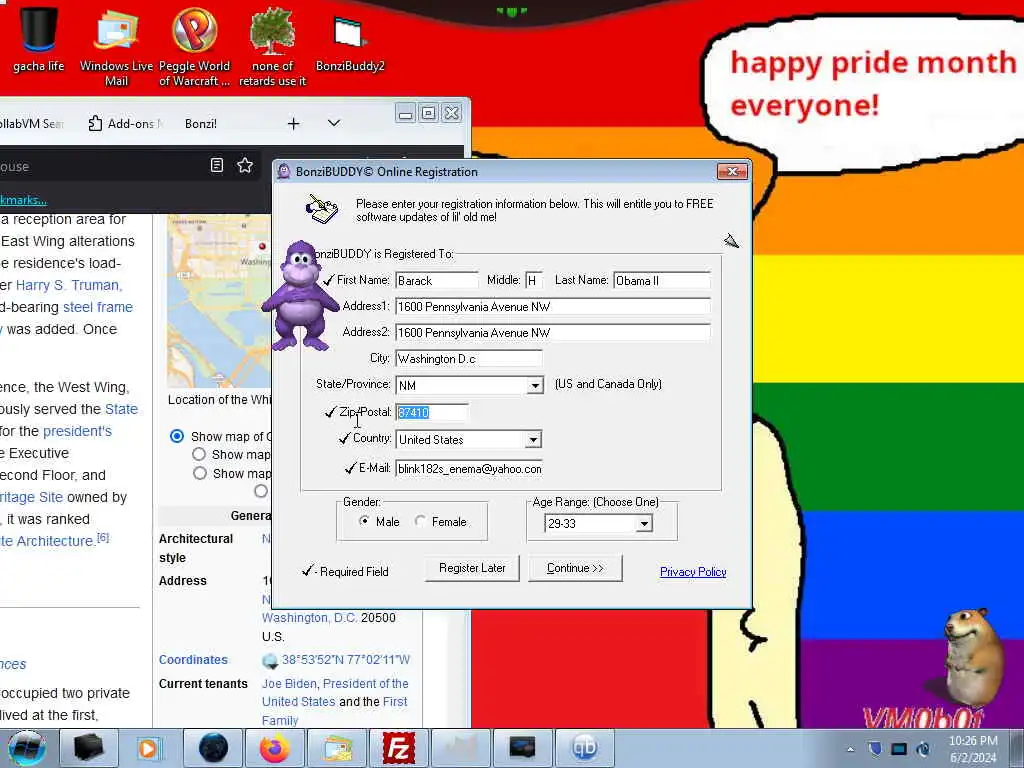The height and width of the screenshot is (768, 1024).
Task: Open the Coordinates label link
Action: point(193,660)
